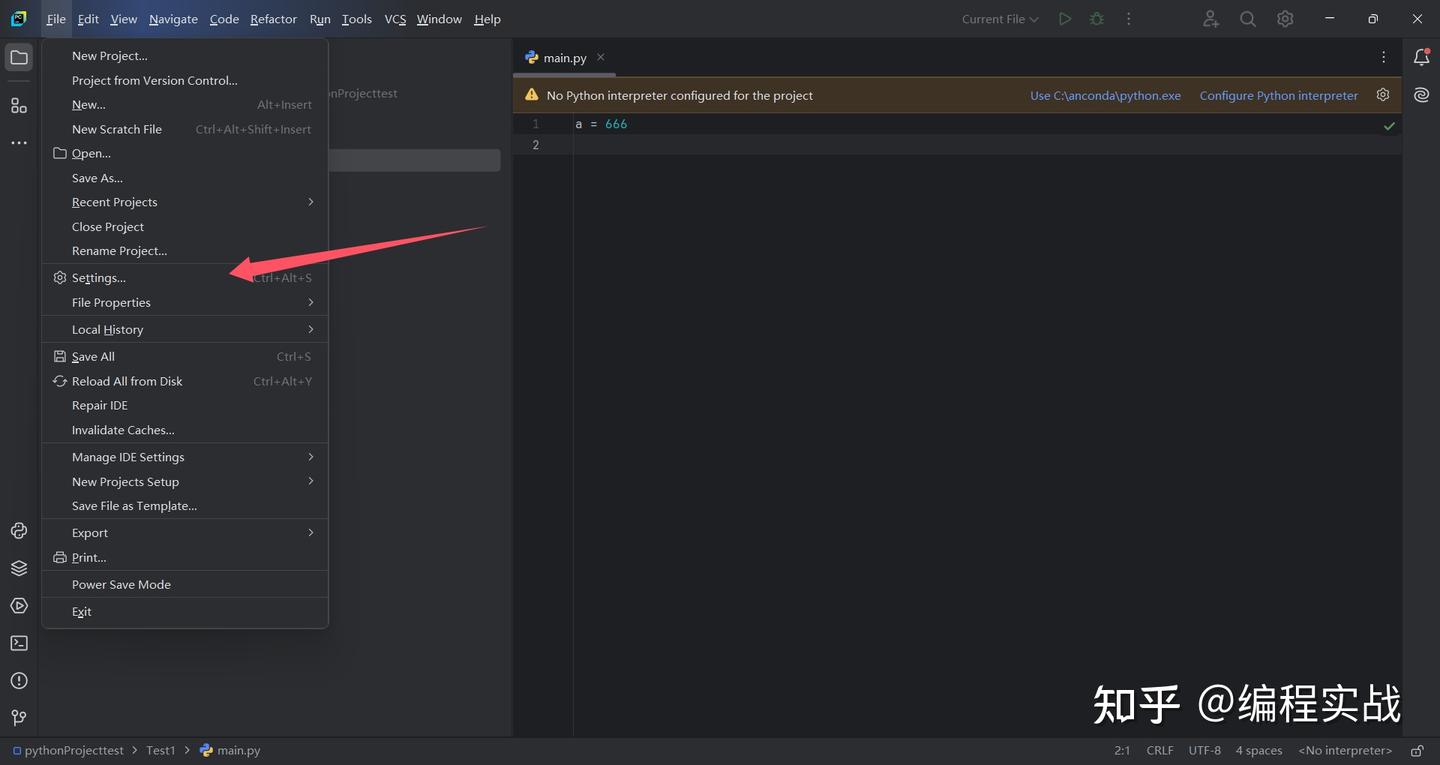Screen dimensions: 1440x765
Task: Close the main.py editor tab
Action: pos(601,57)
